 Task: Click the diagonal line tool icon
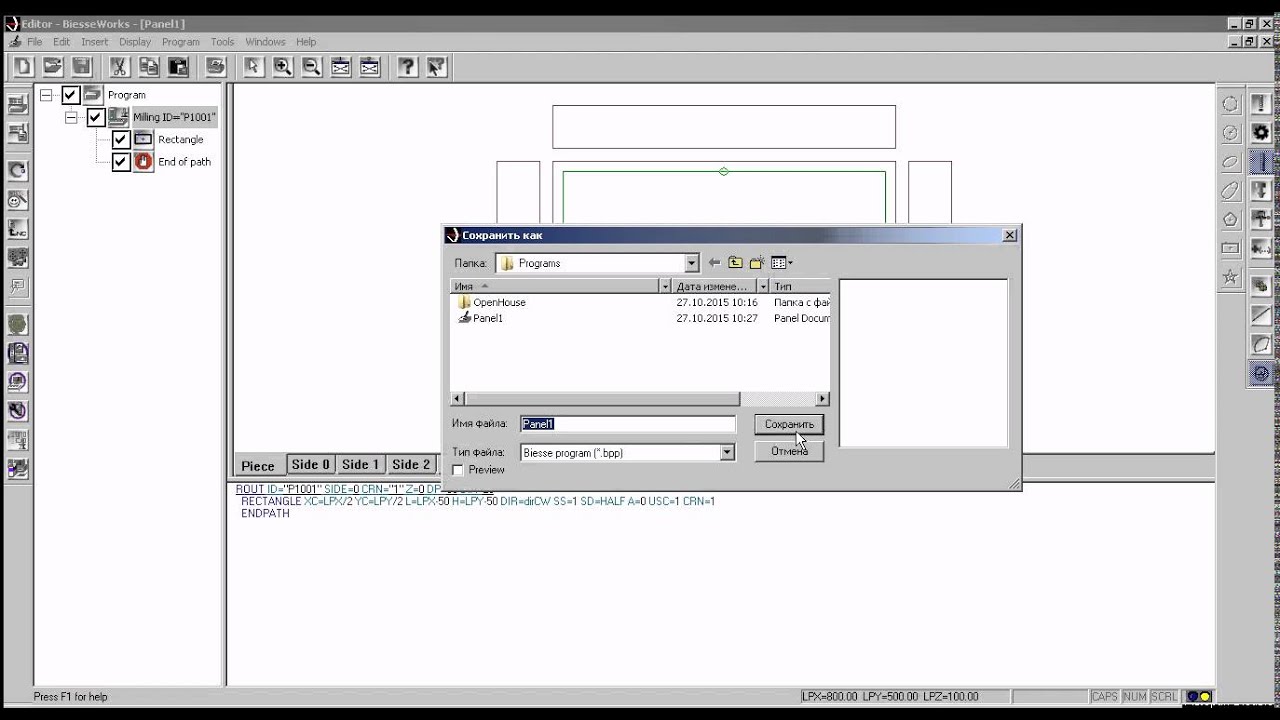[x=1262, y=315]
